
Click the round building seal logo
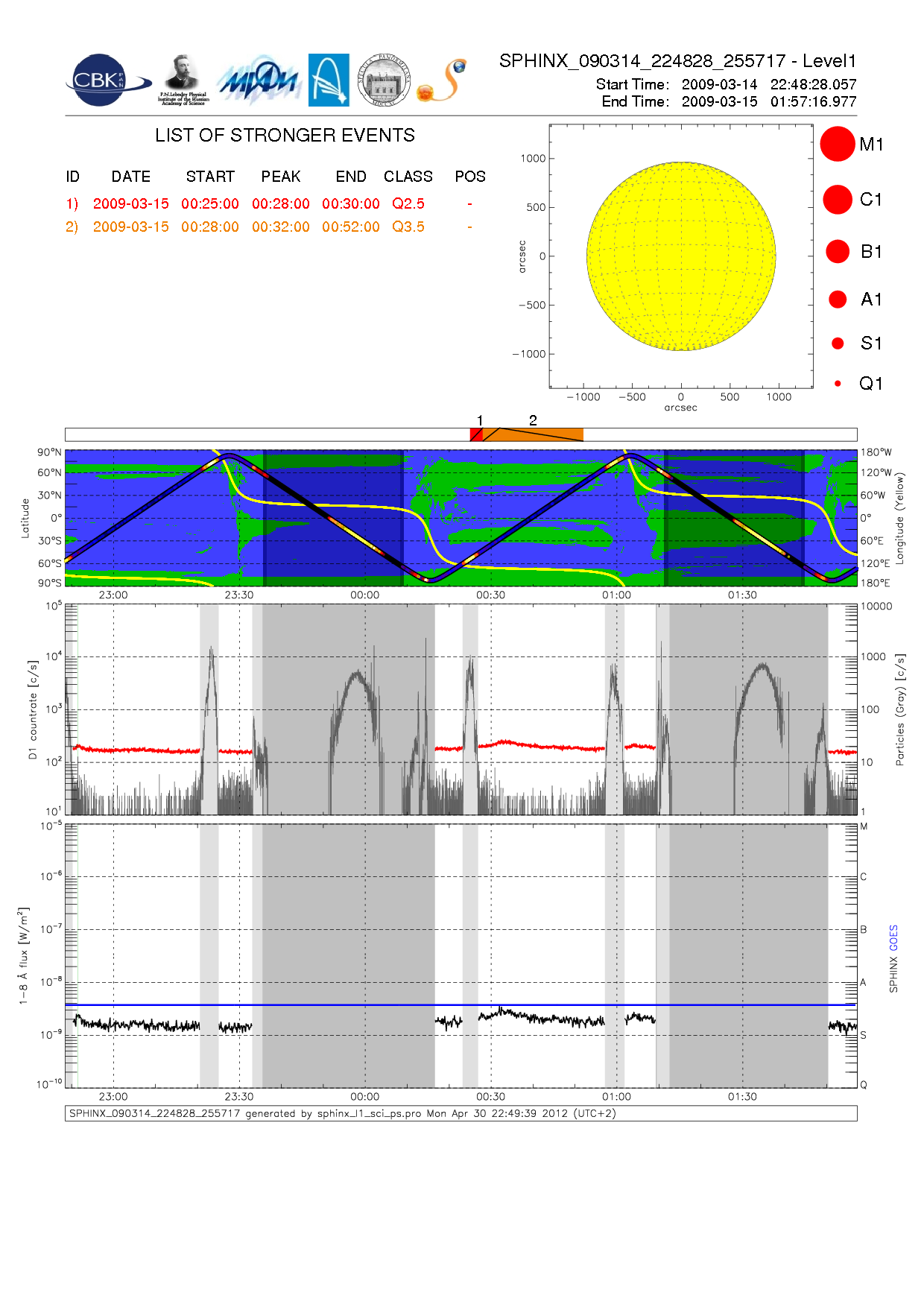point(384,80)
